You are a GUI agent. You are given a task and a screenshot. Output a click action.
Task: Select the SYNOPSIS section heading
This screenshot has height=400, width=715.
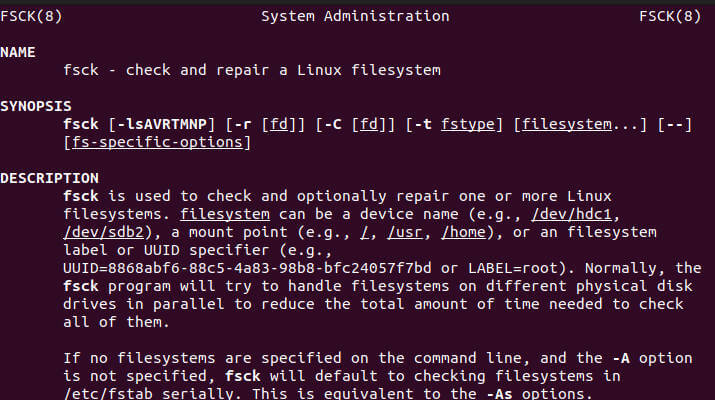point(35,106)
